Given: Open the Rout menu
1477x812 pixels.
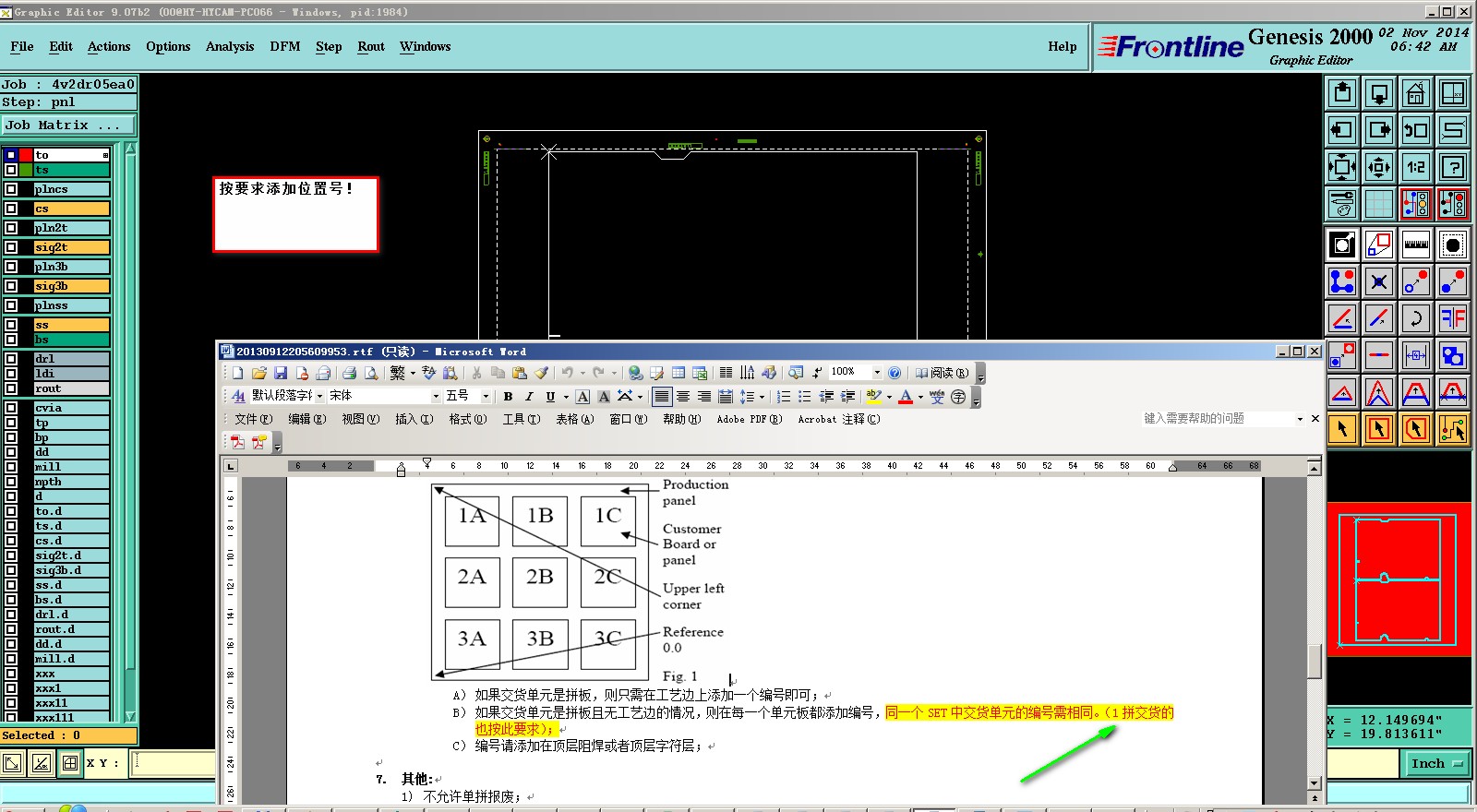Looking at the screenshot, I should pos(371,46).
